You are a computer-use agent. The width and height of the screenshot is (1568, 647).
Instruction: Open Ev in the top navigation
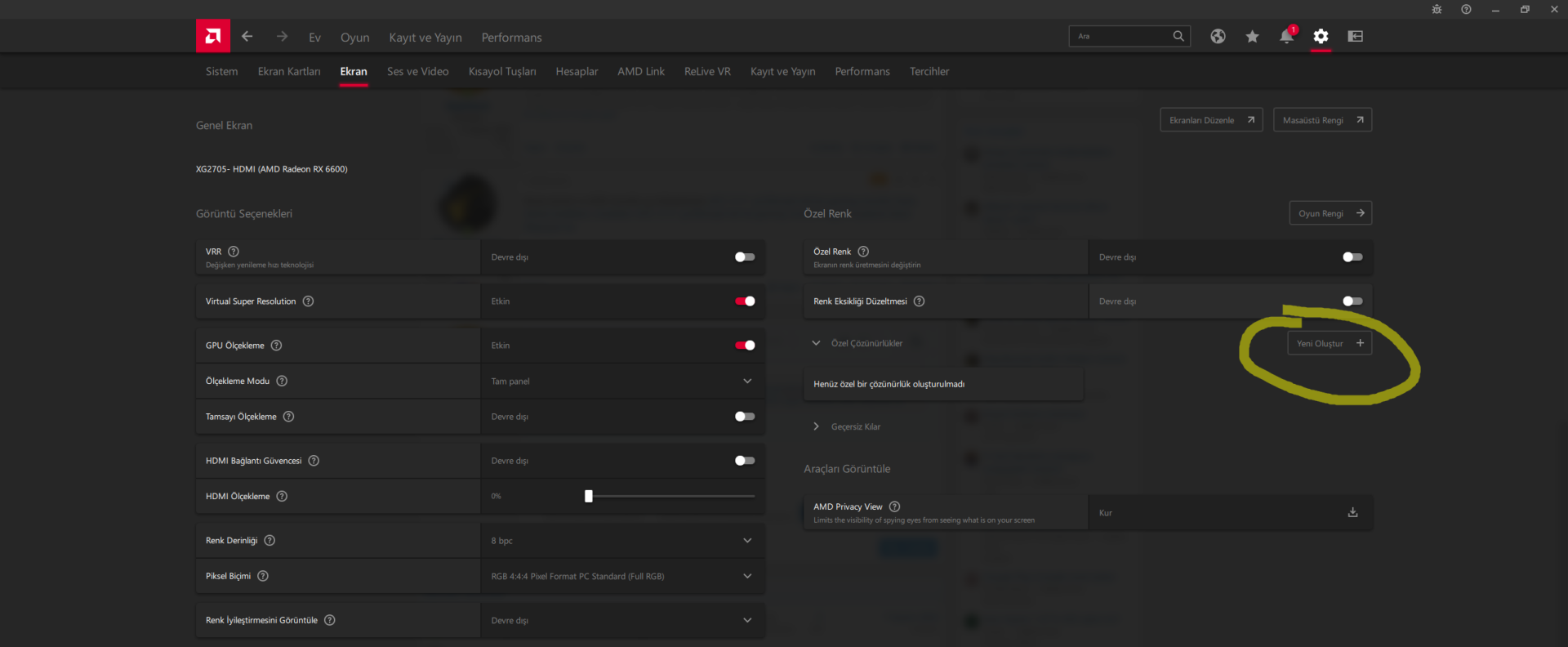pyautogui.click(x=314, y=38)
